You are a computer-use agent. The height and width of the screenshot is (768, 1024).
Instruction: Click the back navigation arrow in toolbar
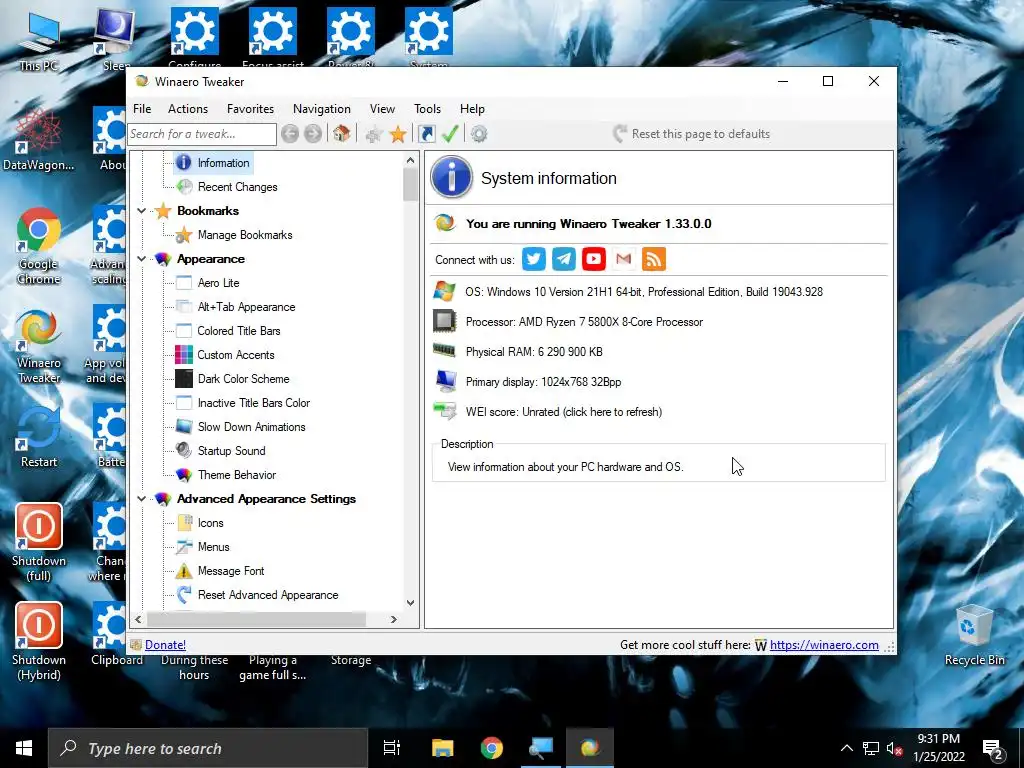point(290,134)
